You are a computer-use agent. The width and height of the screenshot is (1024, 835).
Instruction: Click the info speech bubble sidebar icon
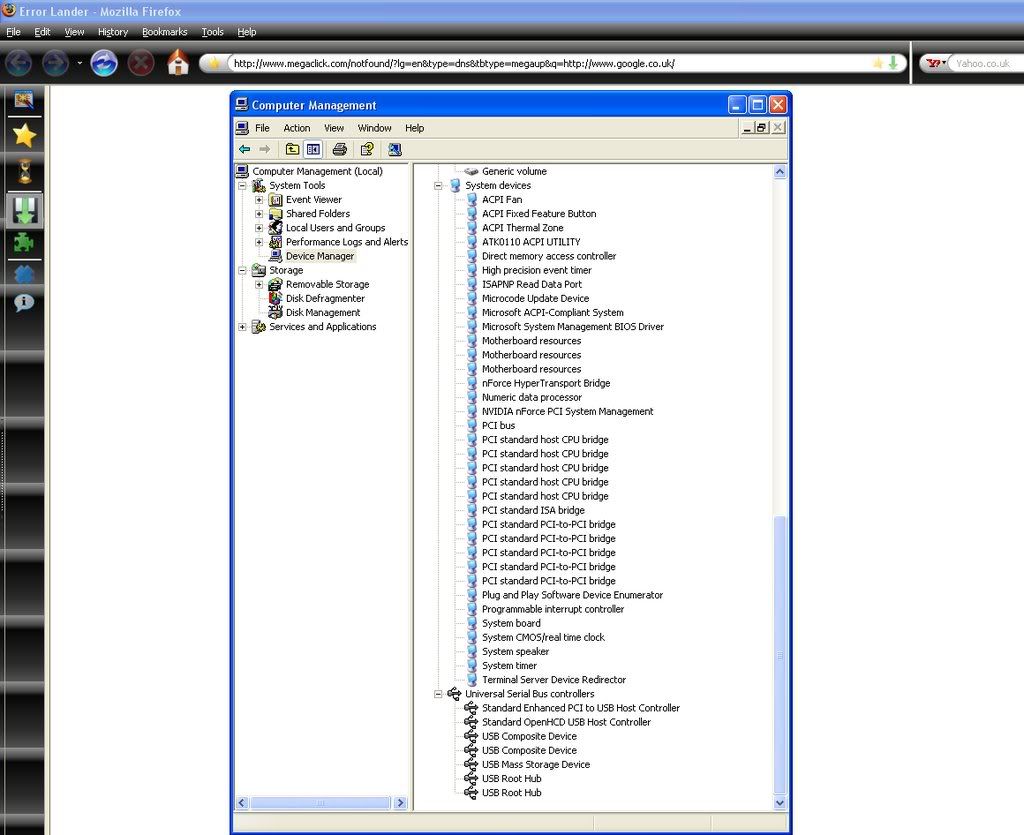pyautogui.click(x=24, y=303)
